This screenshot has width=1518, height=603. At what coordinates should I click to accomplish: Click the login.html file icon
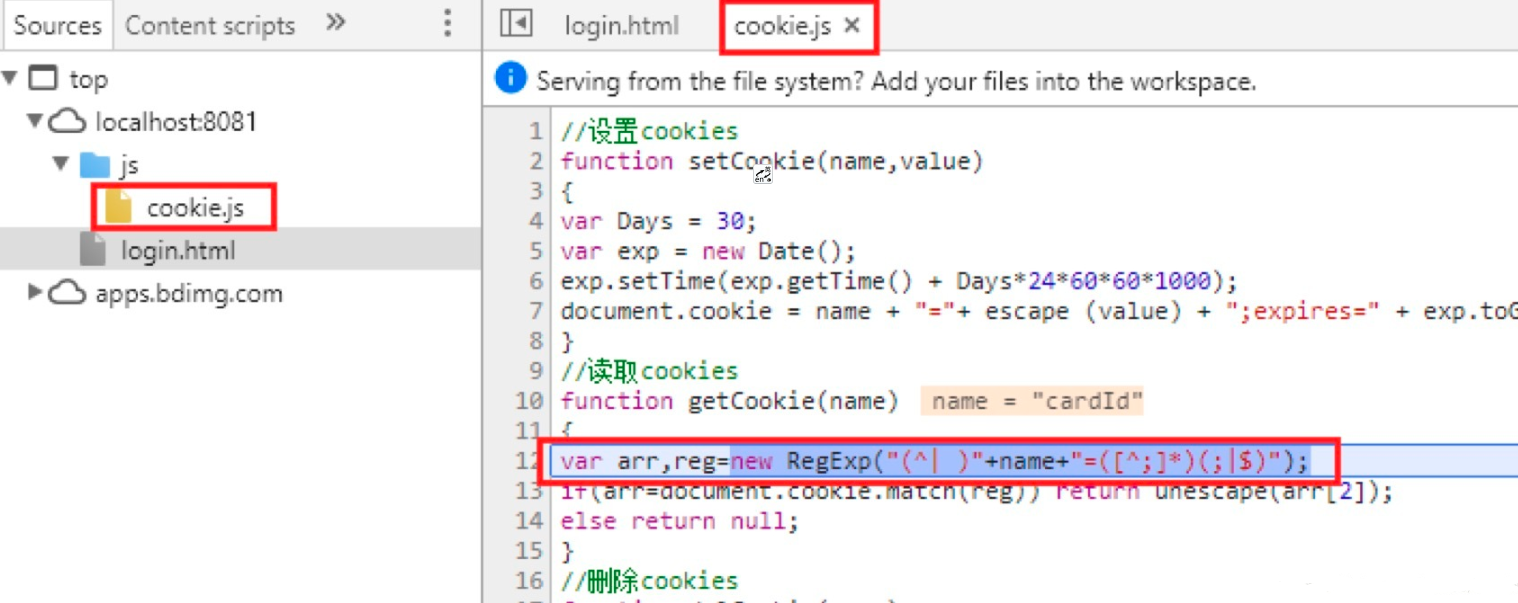pyautogui.click(x=94, y=249)
